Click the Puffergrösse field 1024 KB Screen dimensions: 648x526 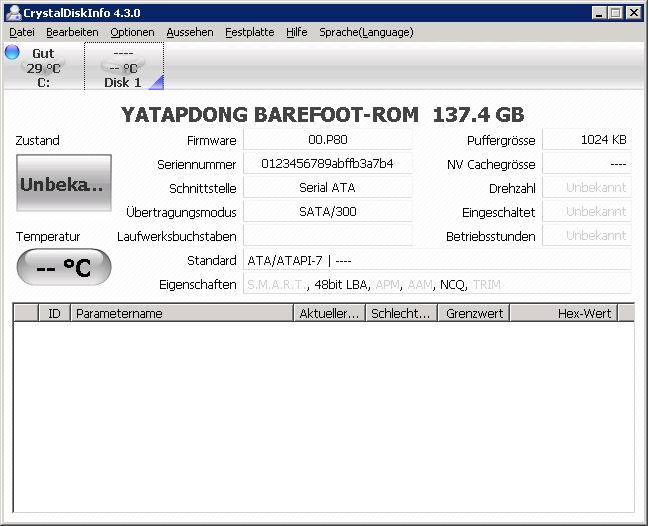point(587,140)
